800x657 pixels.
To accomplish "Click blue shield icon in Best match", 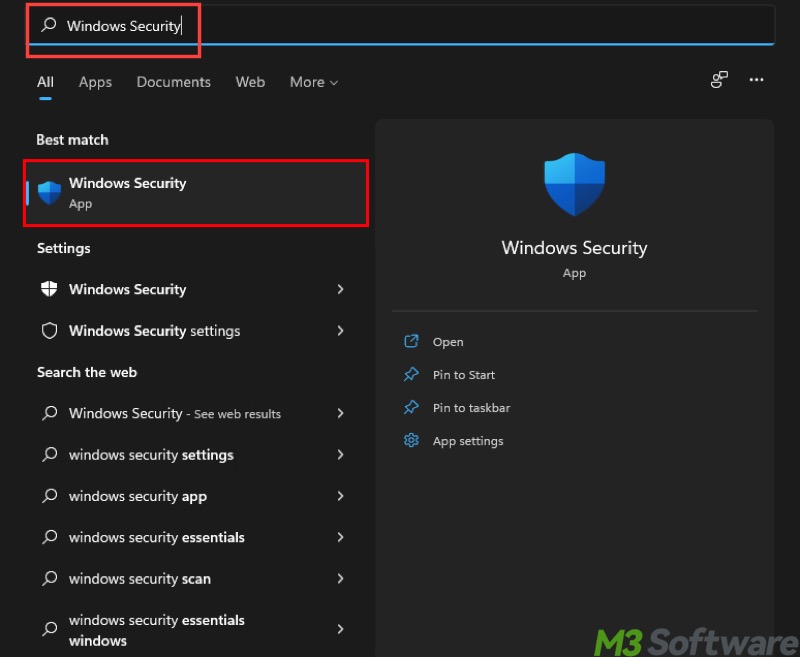I will point(49,193).
